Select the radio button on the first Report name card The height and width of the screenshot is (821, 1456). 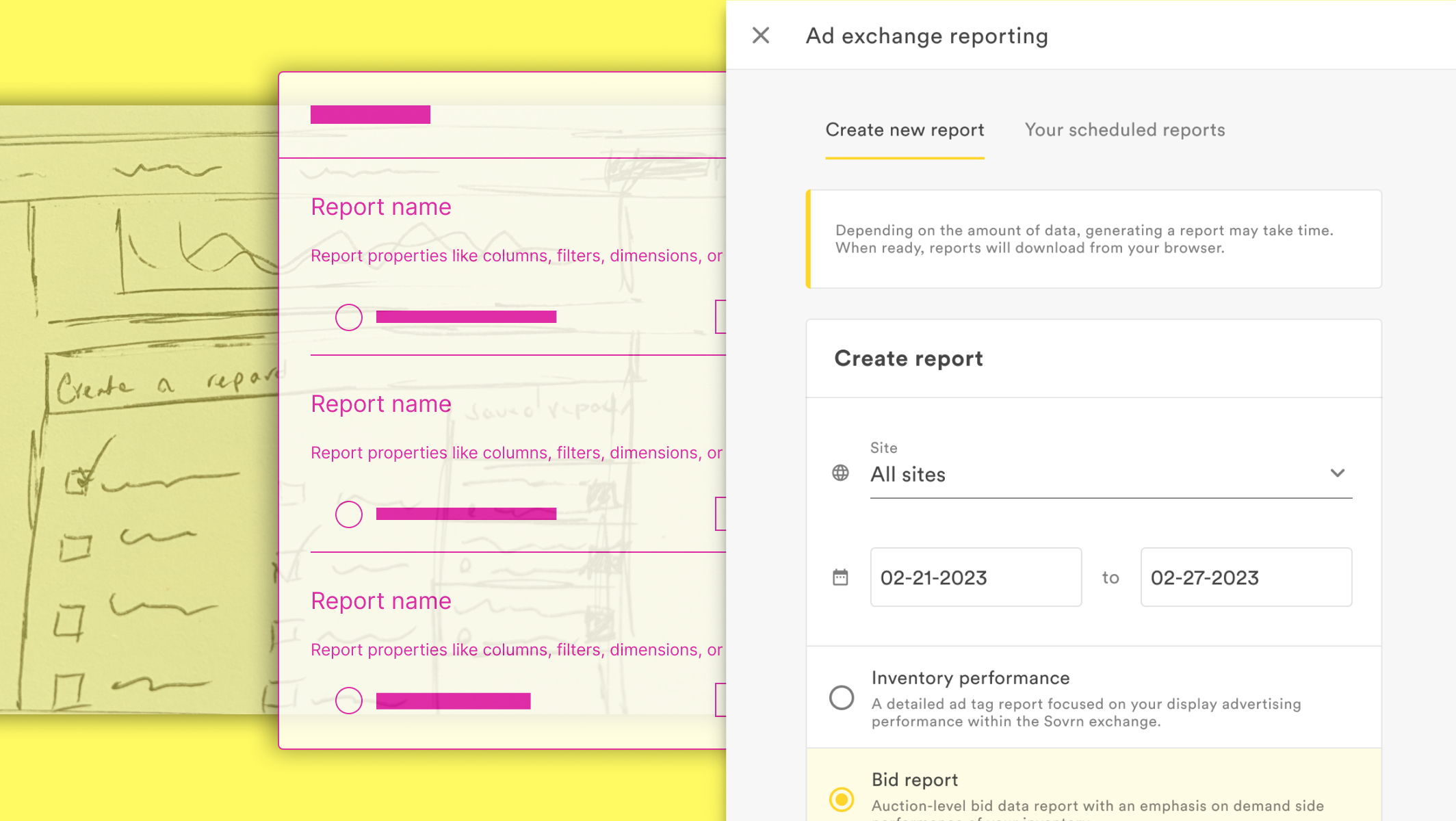tap(349, 317)
